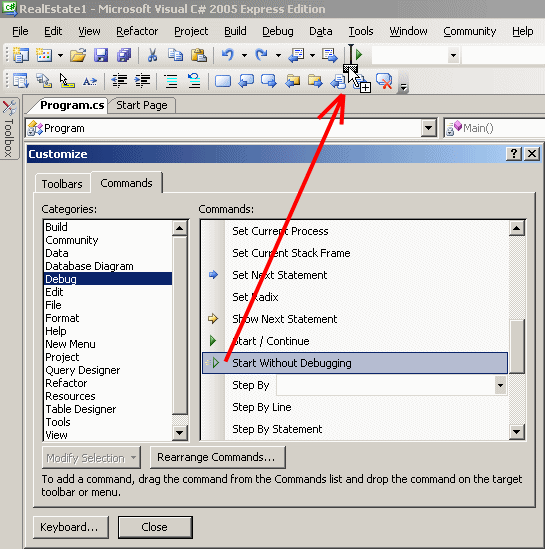545x549 pixels.
Task: Click the Add New Item toolbar icon
Action: (44, 55)
